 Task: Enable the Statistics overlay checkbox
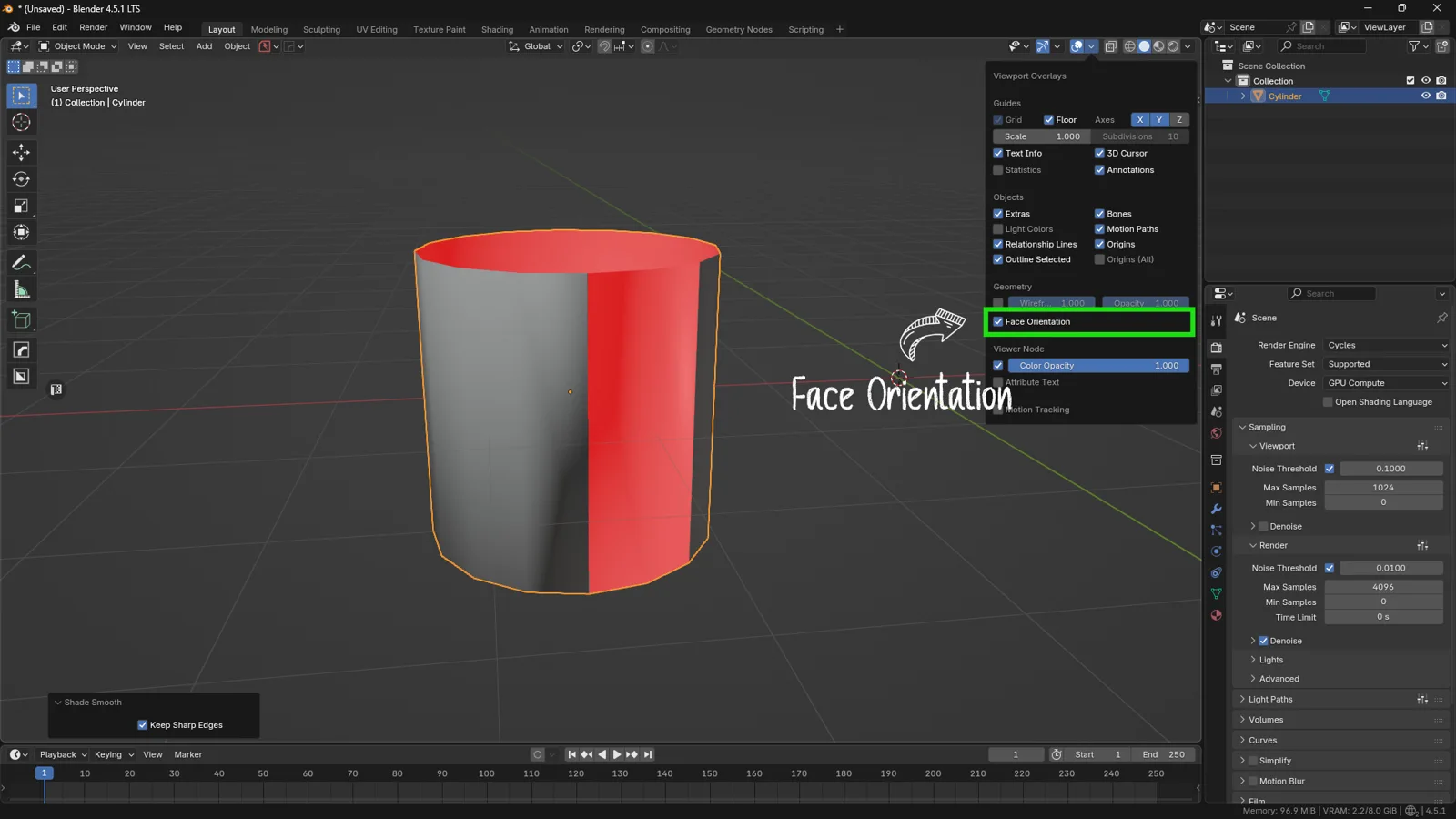click(x=998, y=170)
